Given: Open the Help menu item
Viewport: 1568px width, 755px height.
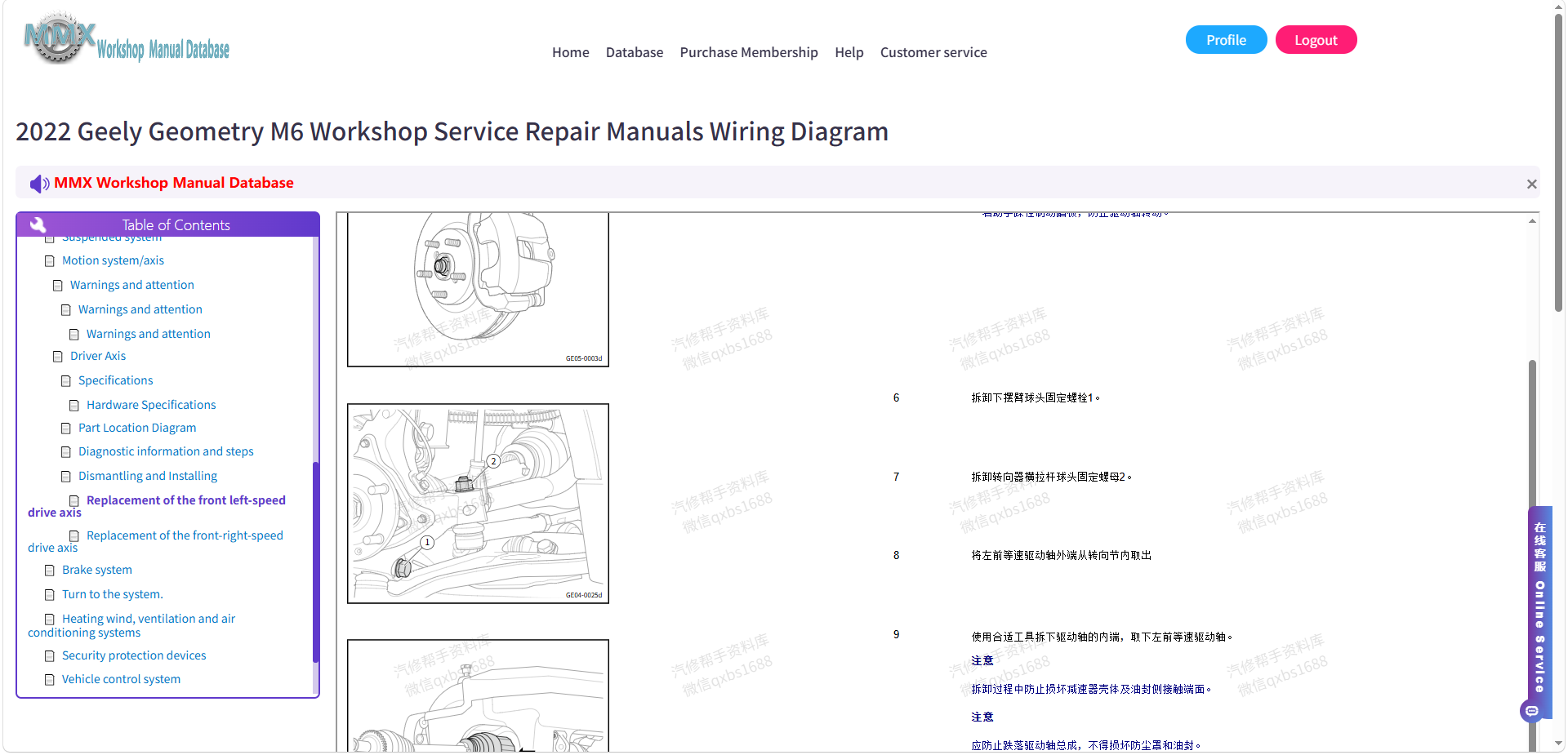Looking at the screenshot, I should [x=849, y=52].
